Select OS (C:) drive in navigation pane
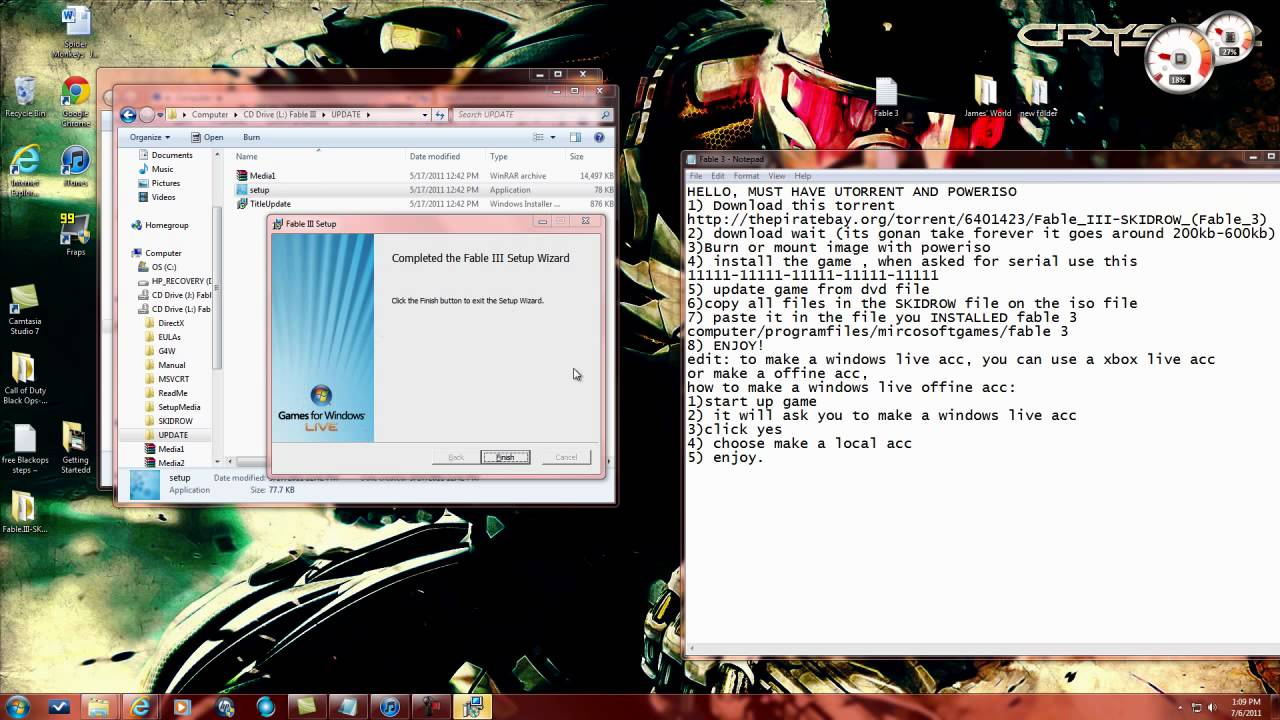 pyautogui.click(x=164, y=267)
